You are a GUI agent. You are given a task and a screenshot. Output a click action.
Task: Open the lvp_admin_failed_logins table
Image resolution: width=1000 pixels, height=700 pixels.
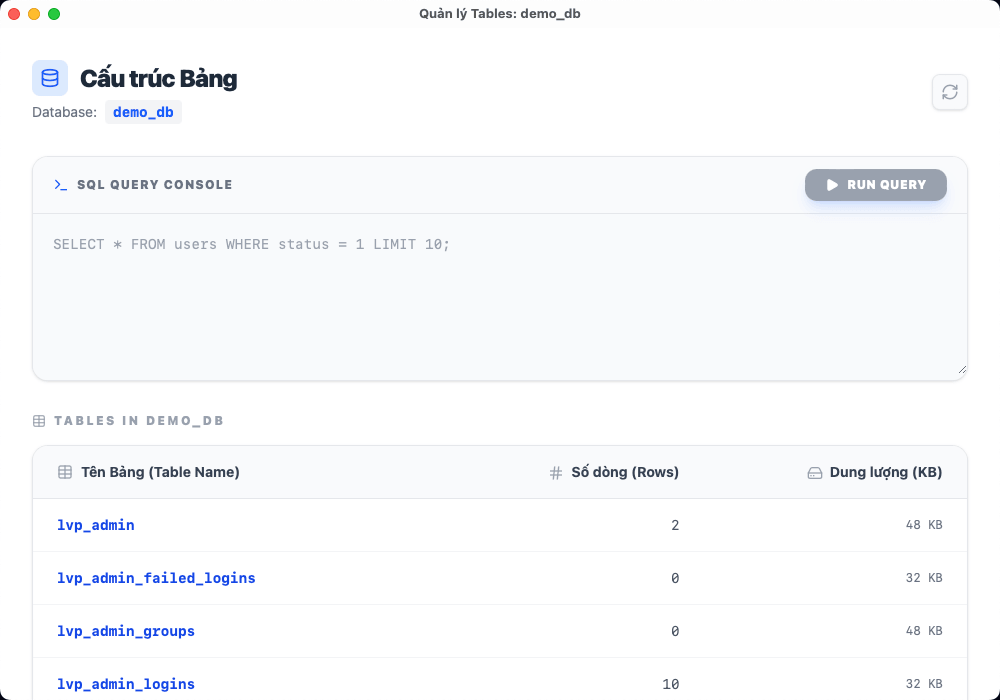coord(156,578)
